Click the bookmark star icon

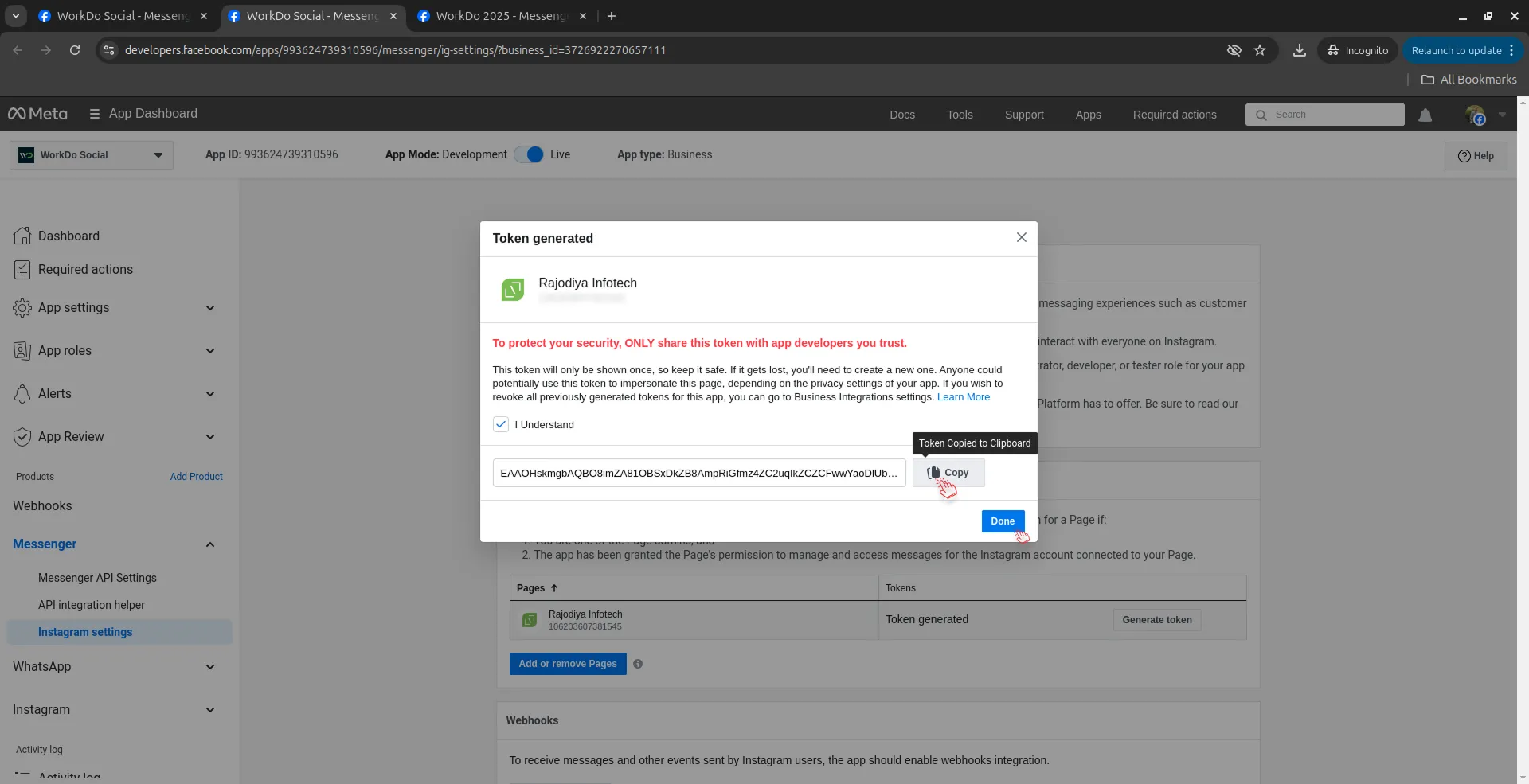pos(1260,50)
